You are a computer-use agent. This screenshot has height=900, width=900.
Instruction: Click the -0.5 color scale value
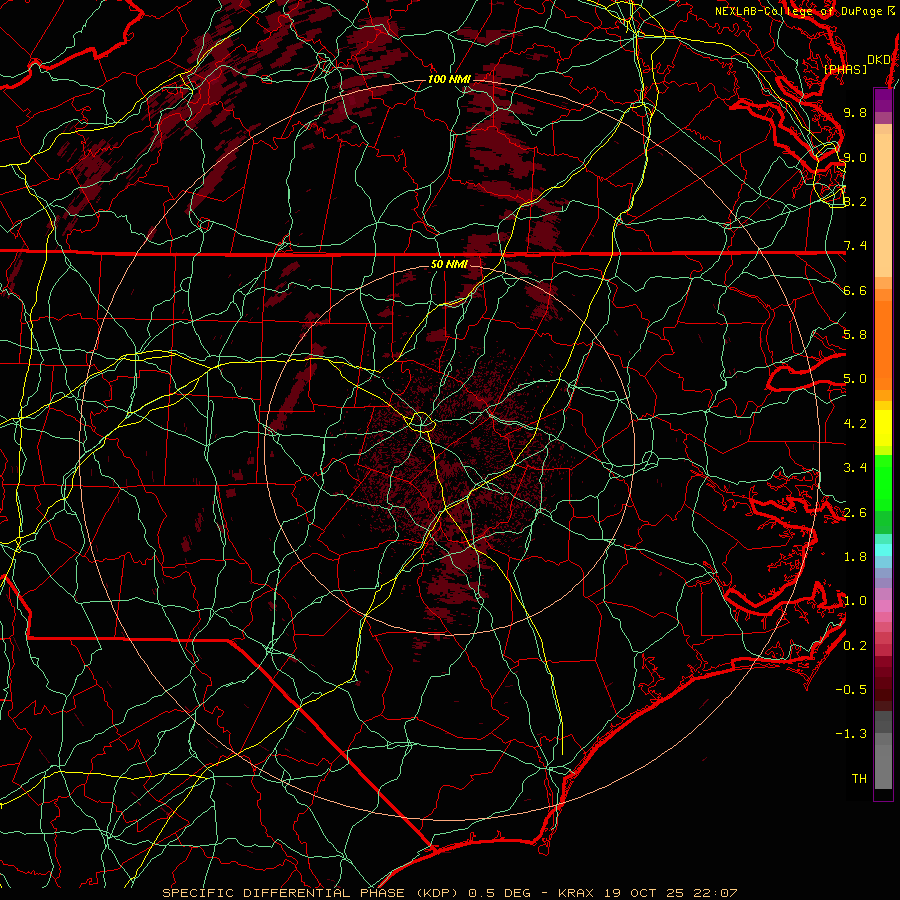851,690
